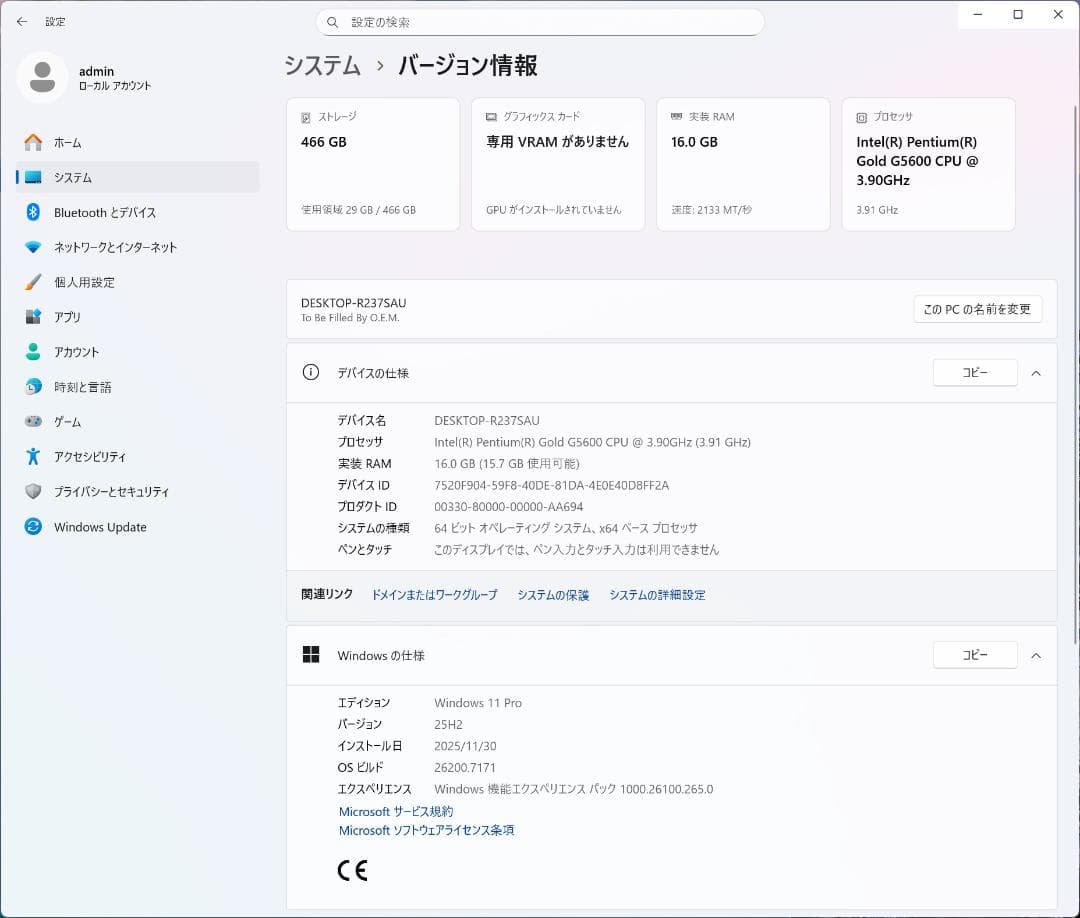Collapse the デバイスの仕様 section
1080x918 pixels.
1036,372
